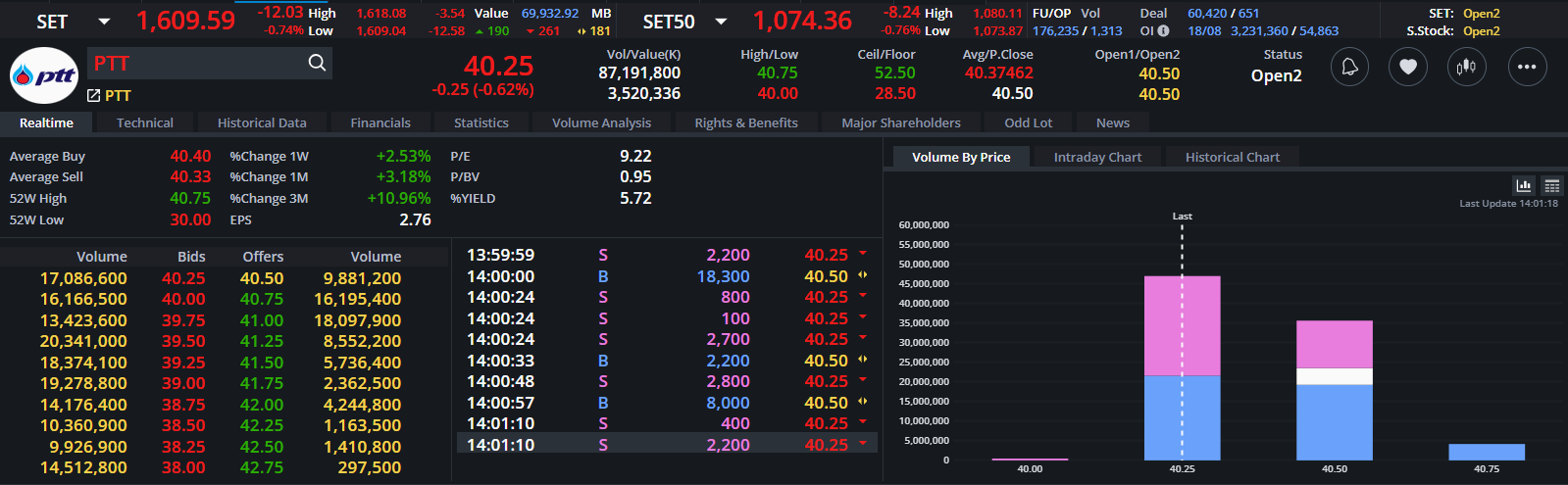Open the three-dots more options menu
Screen dimensions: 1568x485
point(1527,67)
